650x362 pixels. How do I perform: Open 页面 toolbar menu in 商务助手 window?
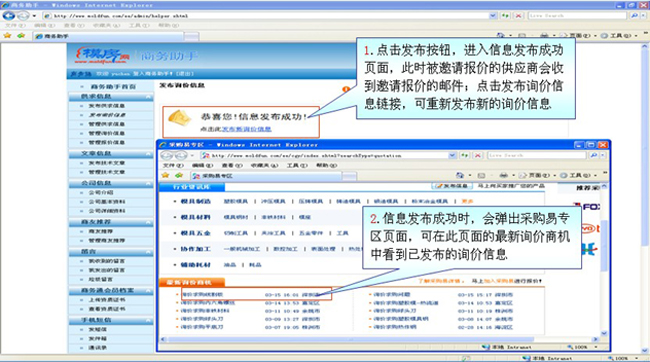point(577,36)
